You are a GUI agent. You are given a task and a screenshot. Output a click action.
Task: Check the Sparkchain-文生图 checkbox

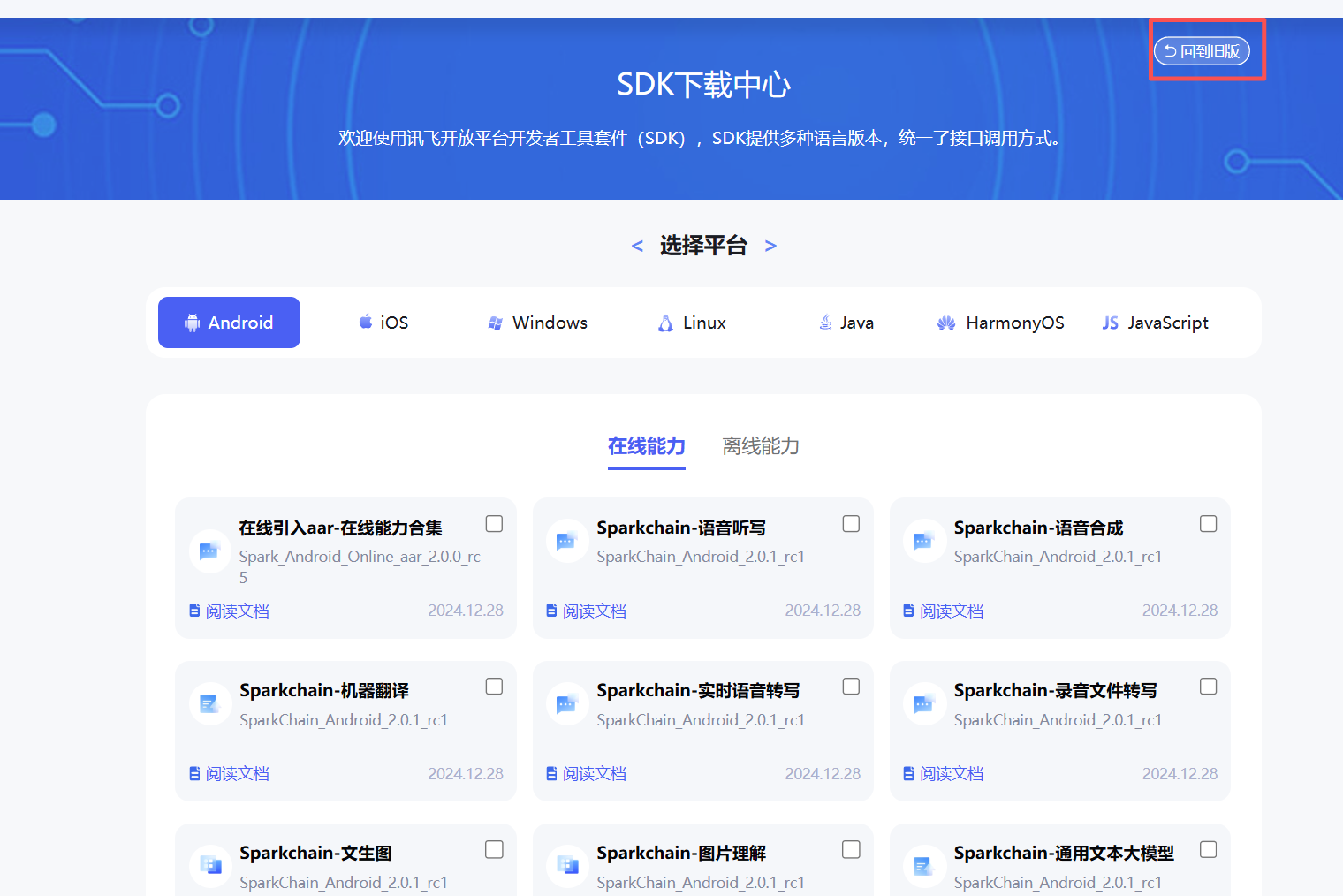[494, 849]
